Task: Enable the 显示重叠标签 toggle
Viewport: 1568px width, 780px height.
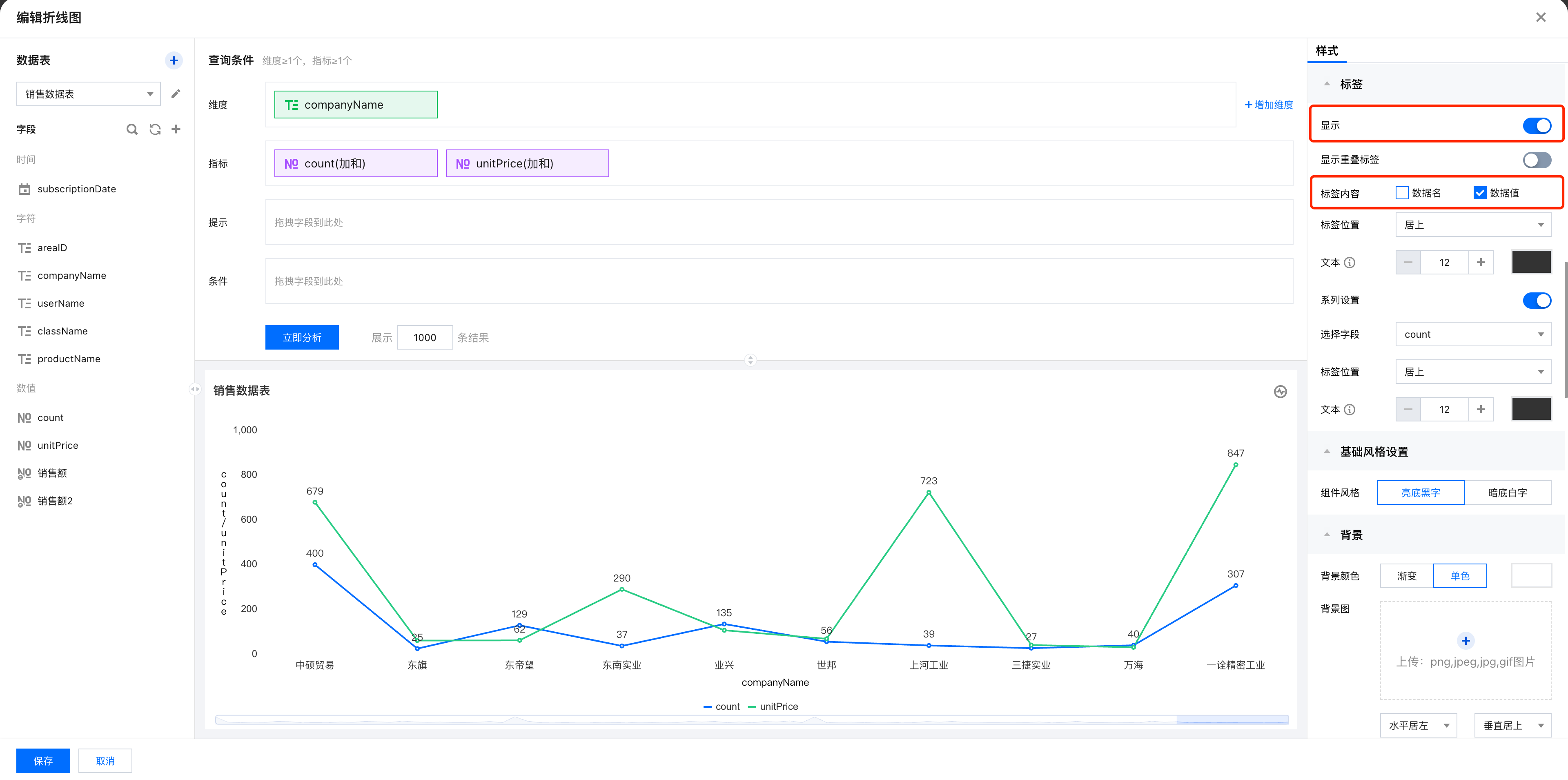Action: [x=1536, y=160]
